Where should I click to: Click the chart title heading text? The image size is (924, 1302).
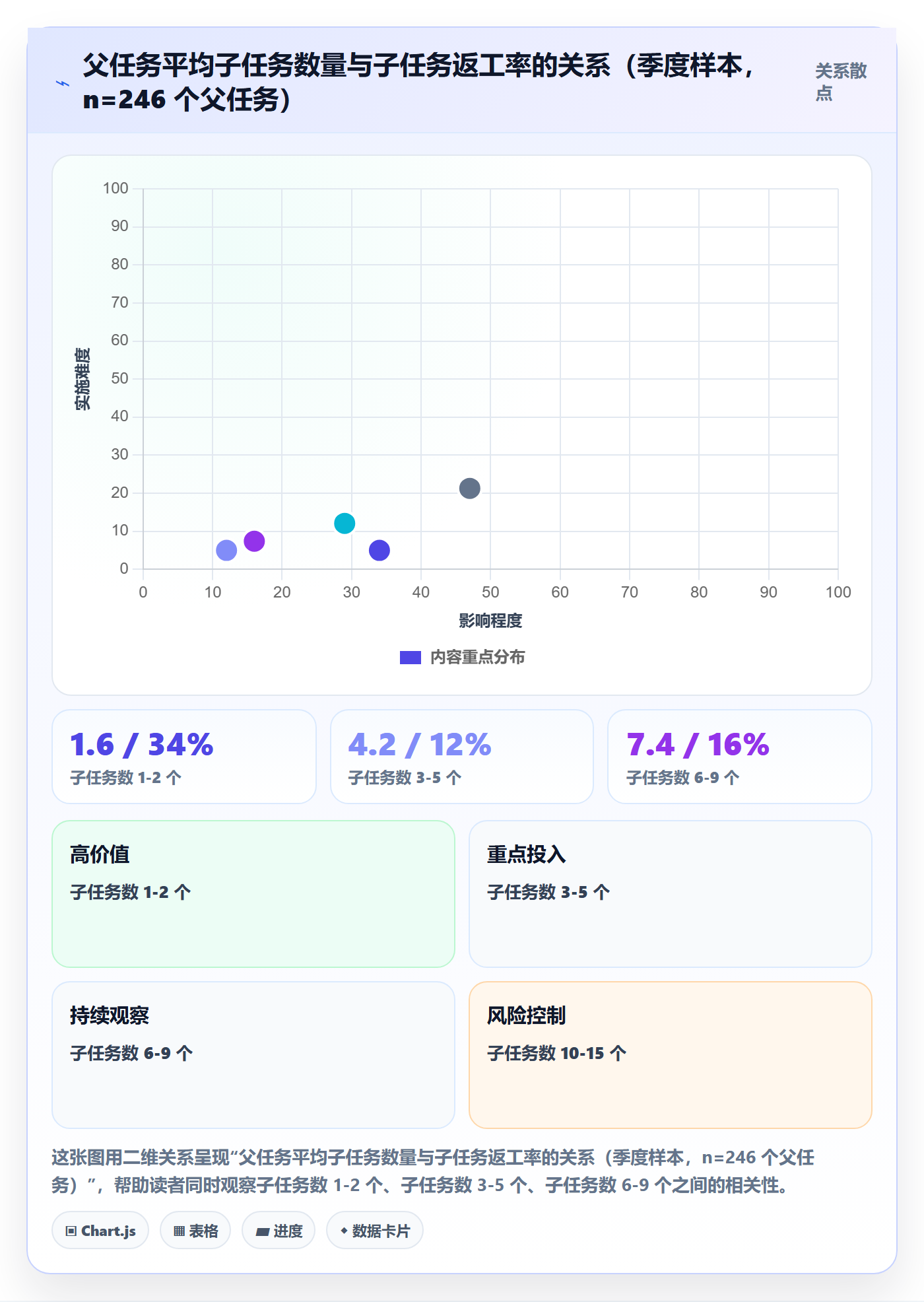coord(420,83)
